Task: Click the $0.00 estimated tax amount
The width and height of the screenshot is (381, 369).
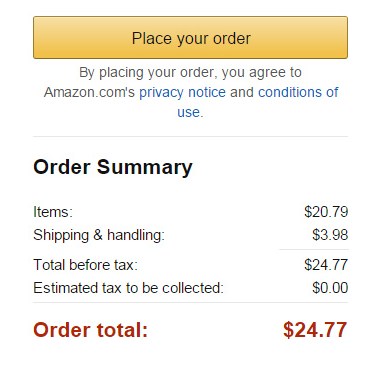Action: 330,288
